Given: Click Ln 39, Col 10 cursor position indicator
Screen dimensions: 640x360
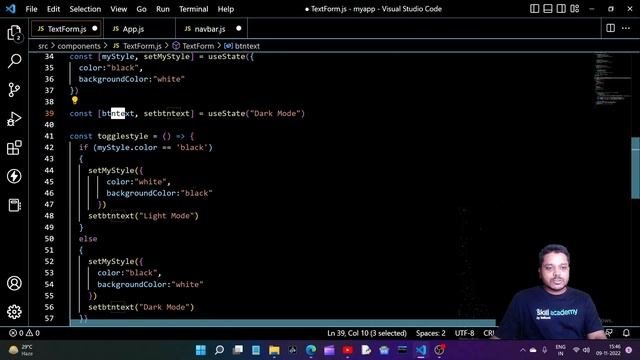Looking at the screenshot, I should tap(367, 333).
